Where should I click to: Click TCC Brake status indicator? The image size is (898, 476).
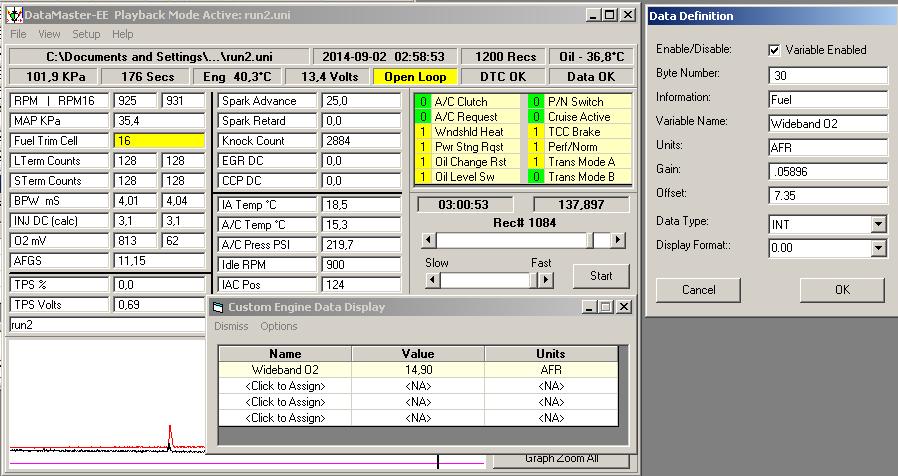coord(535,132)
